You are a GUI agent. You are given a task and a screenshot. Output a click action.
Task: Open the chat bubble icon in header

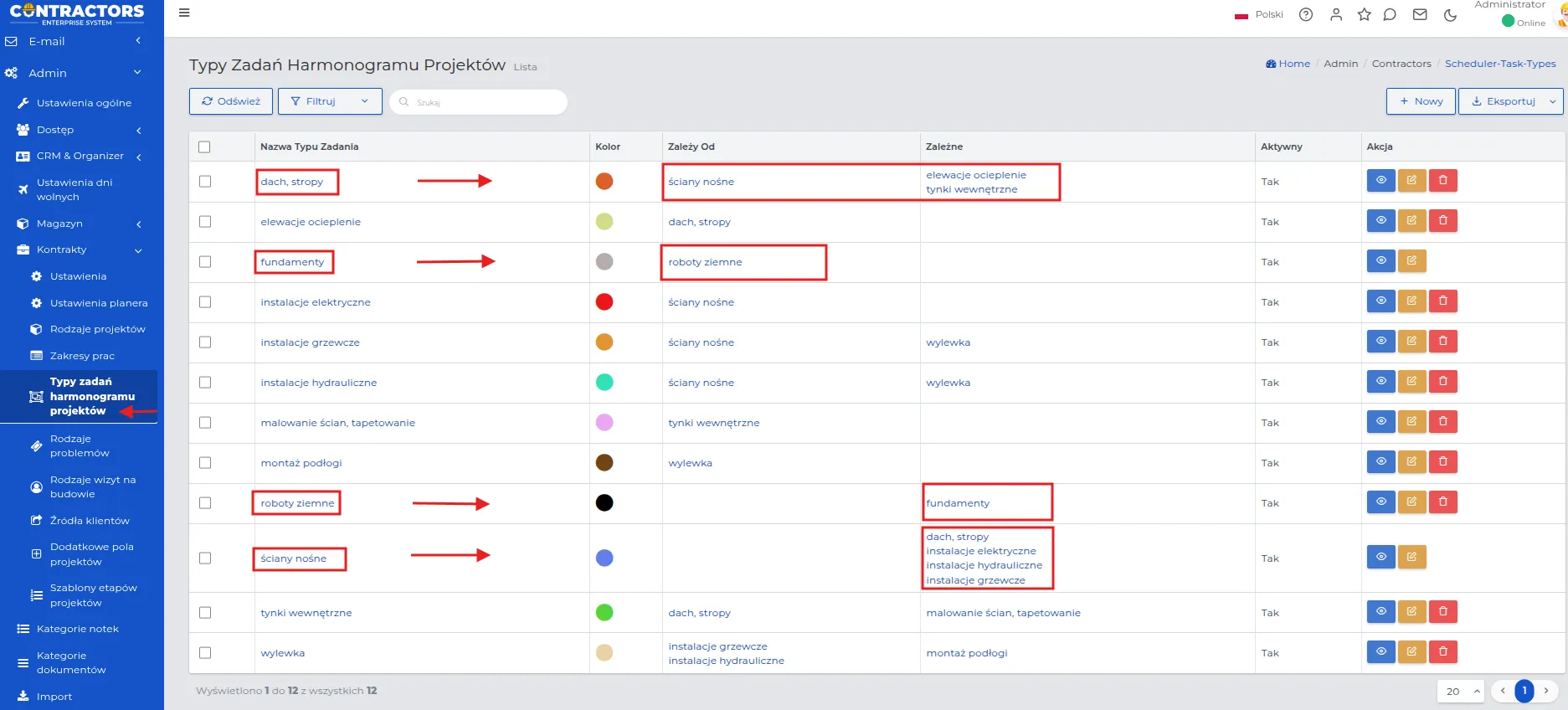(1390, 14)
